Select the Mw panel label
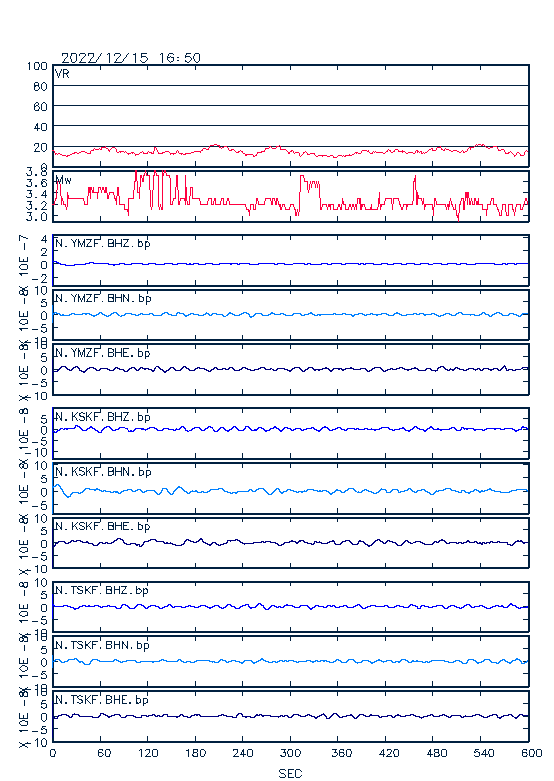This screenshot has height=781, width=554. 63,180
